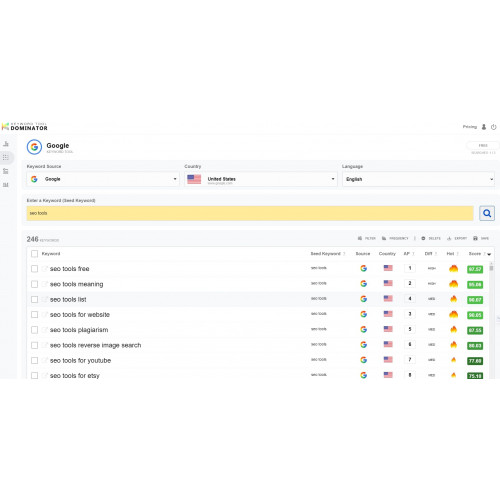Click the Google source icon in 'seo tools plagiarism' row
Viewport: 500px width, 500px height.
coord(363,329)
